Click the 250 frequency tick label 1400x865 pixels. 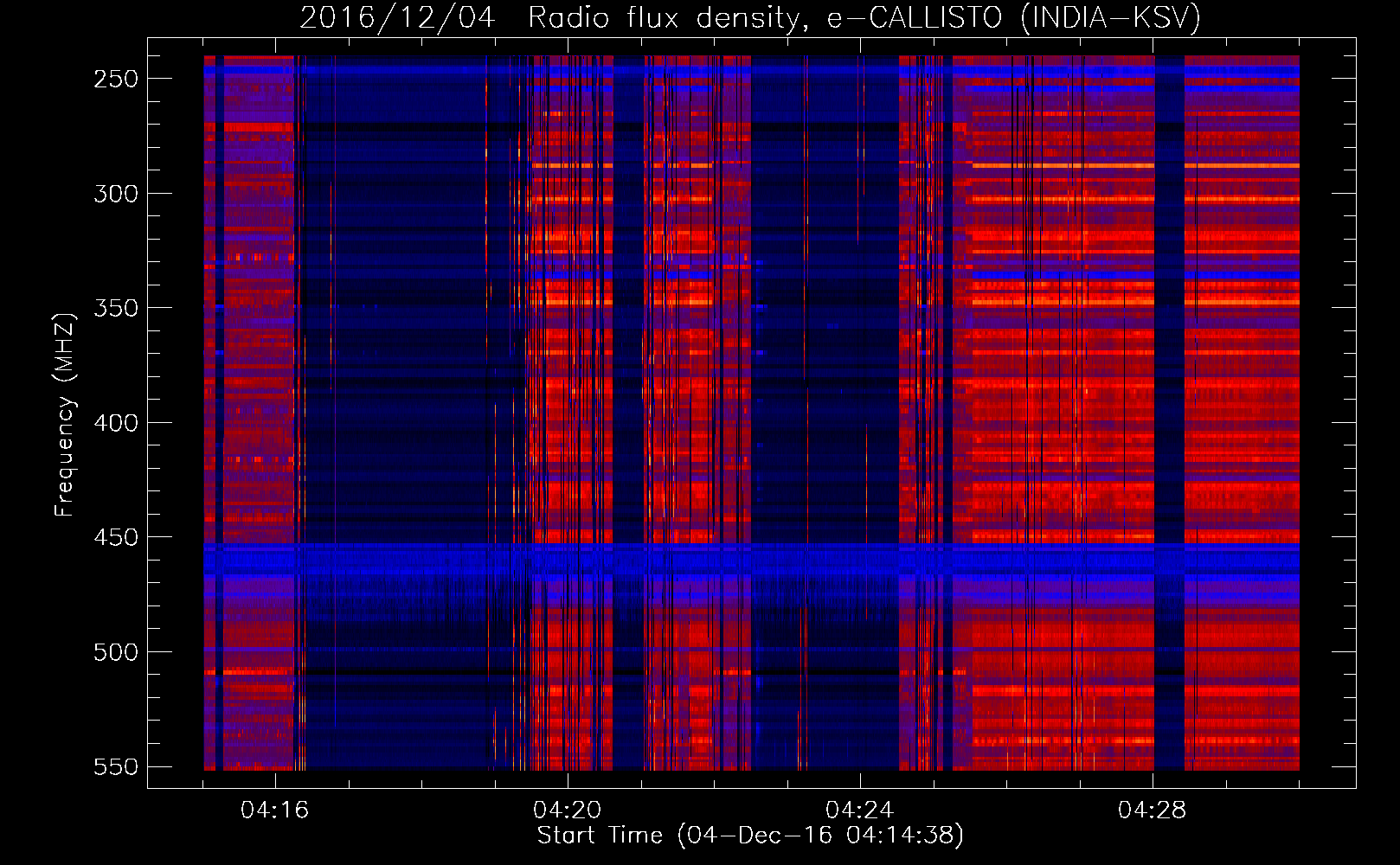coord(116,79)
